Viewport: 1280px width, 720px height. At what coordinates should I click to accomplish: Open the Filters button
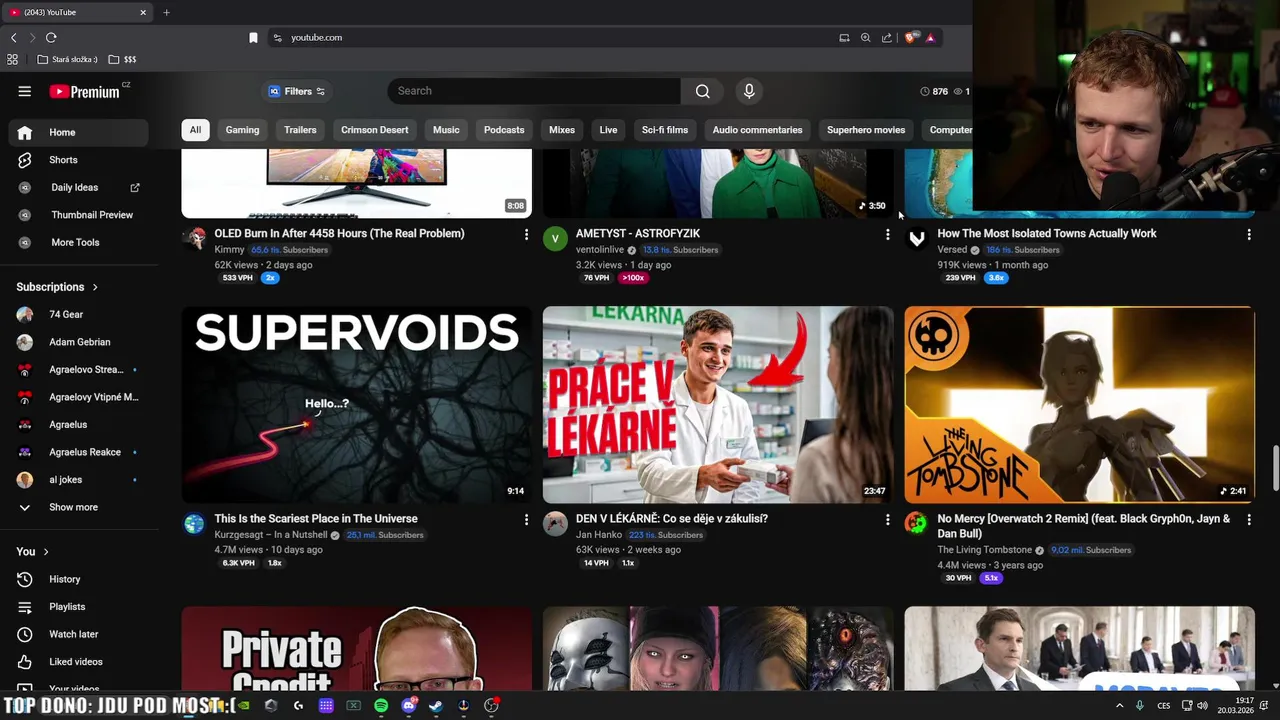[x=297, y=91]
